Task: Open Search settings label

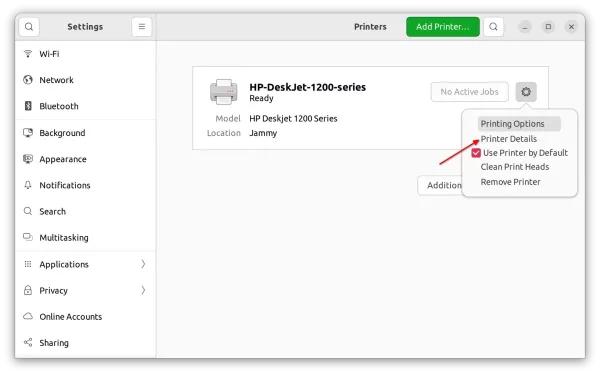Action: click(x=52, y=212)
